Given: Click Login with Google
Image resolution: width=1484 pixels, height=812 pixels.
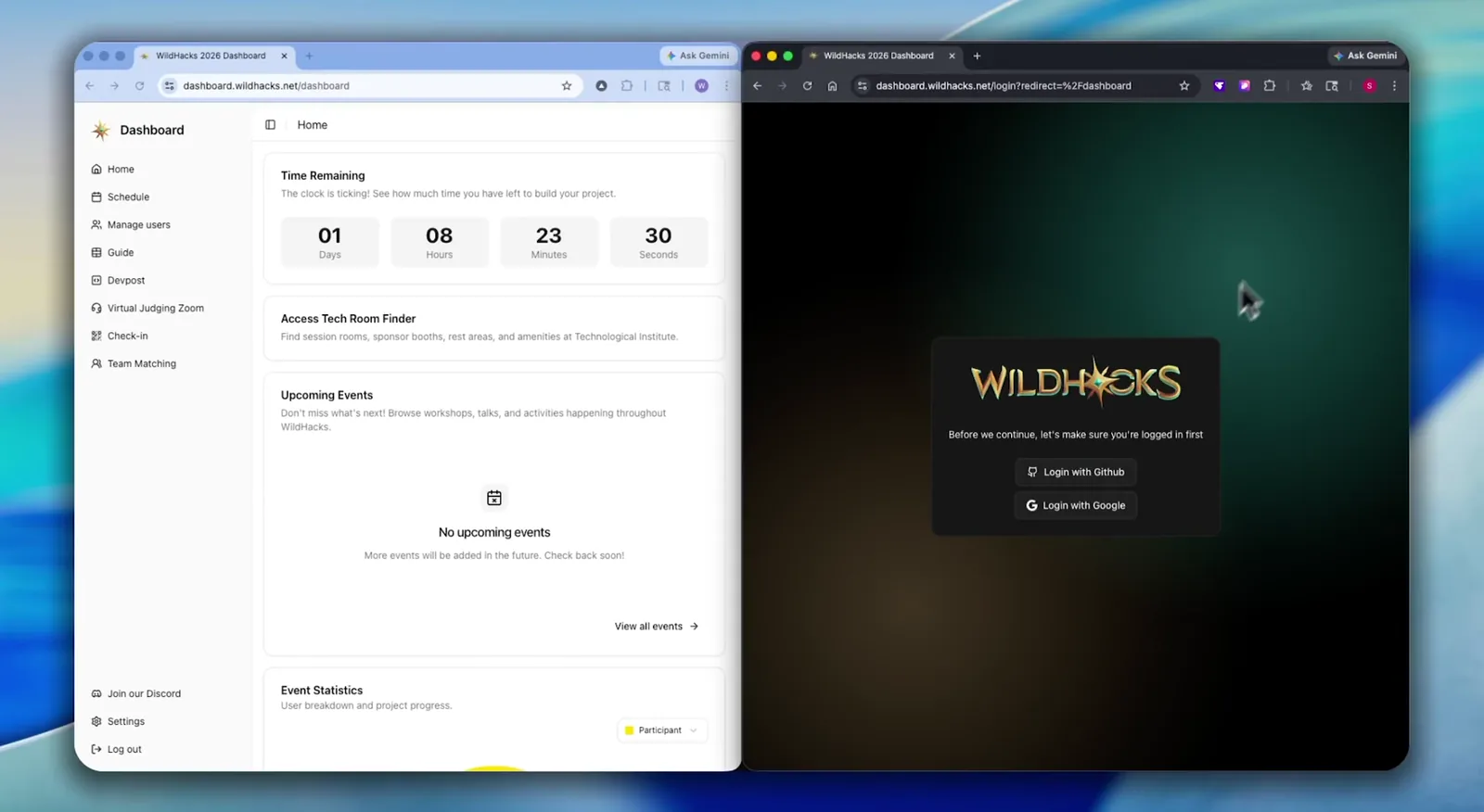Looking at the screenshot, I should pyautogui.click(x=1076, y=505).
